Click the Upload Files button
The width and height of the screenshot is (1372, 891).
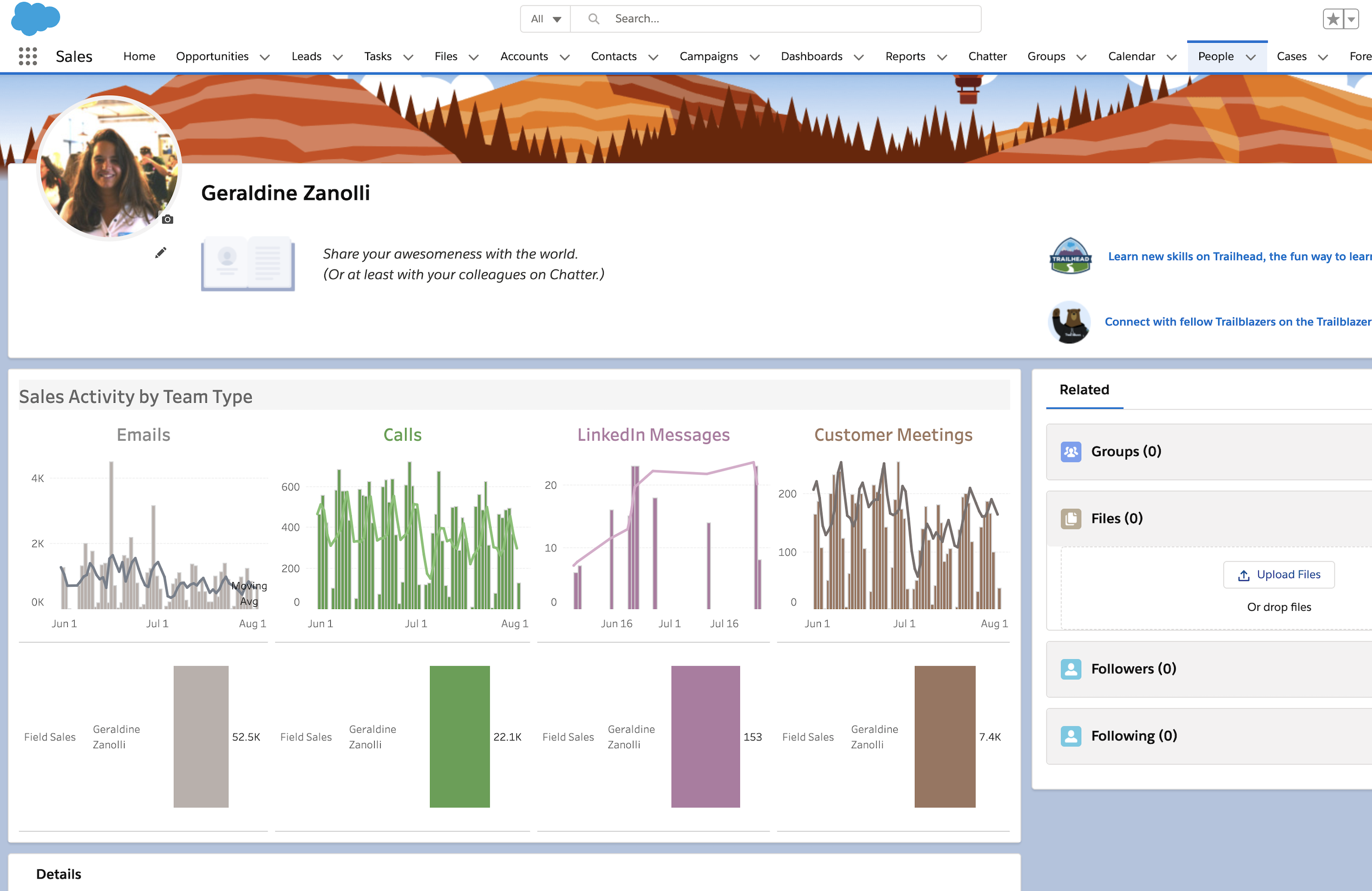(x=1279, y=574)
